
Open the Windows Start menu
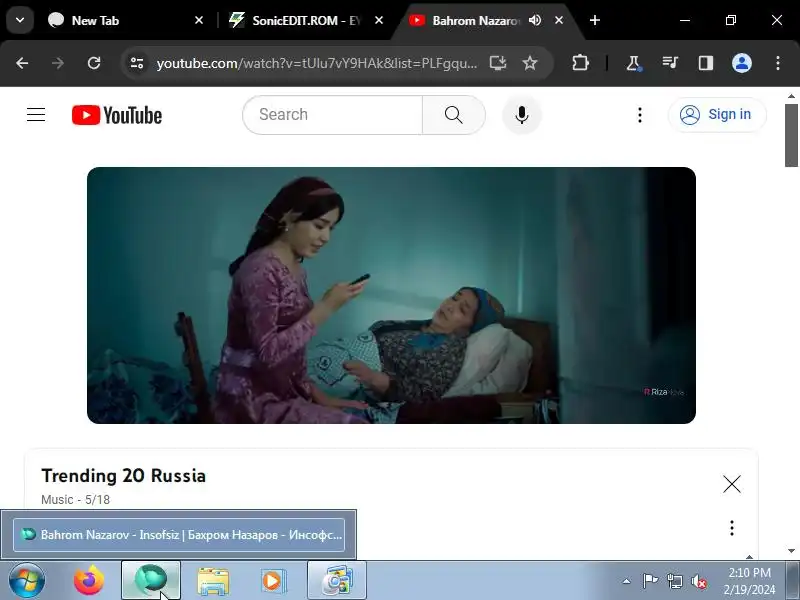pos(26,581)
